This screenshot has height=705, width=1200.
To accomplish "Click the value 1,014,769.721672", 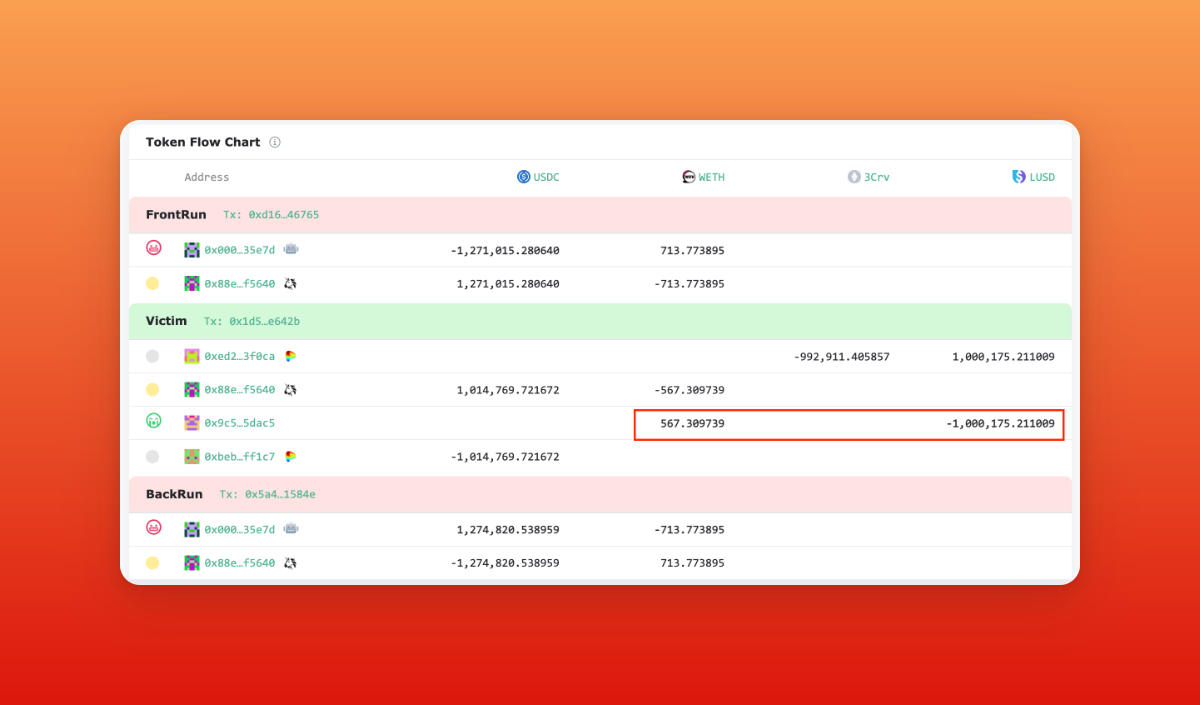I will 508,390.
